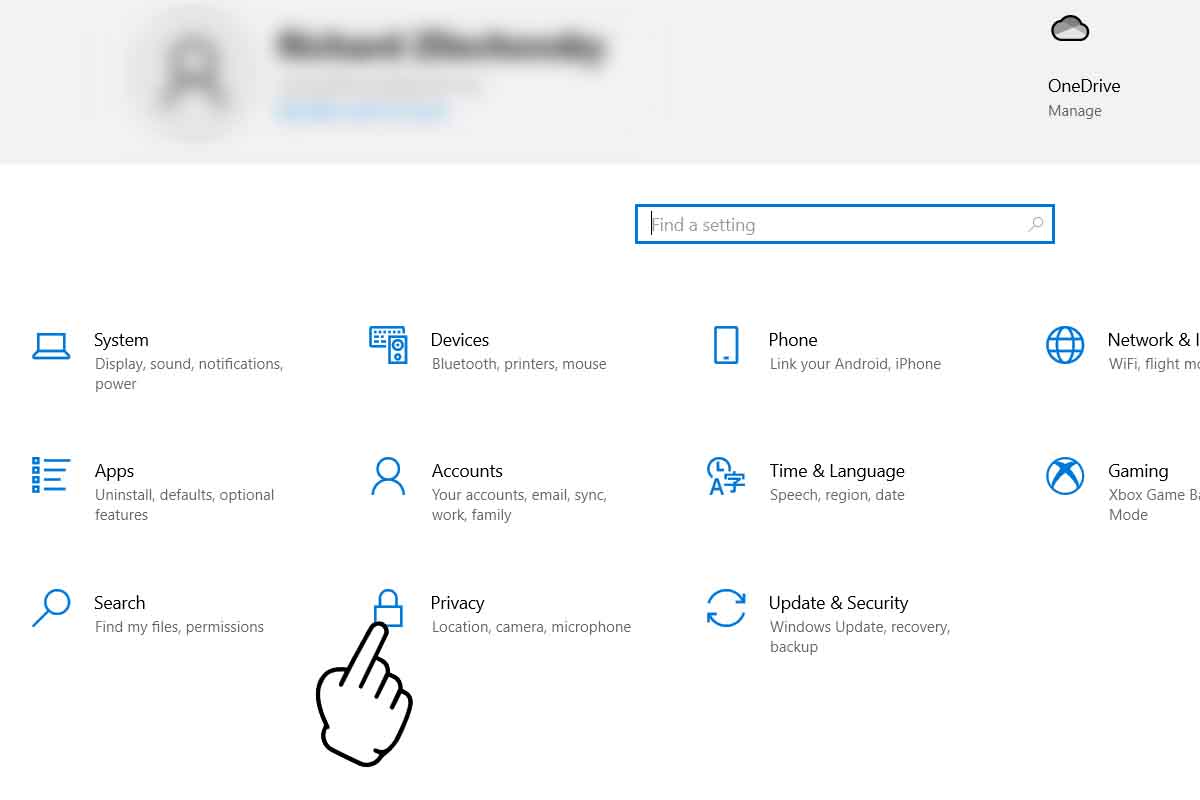Open the System settings title
Viewport: 1200px width, 800px height.
point(121,340)
